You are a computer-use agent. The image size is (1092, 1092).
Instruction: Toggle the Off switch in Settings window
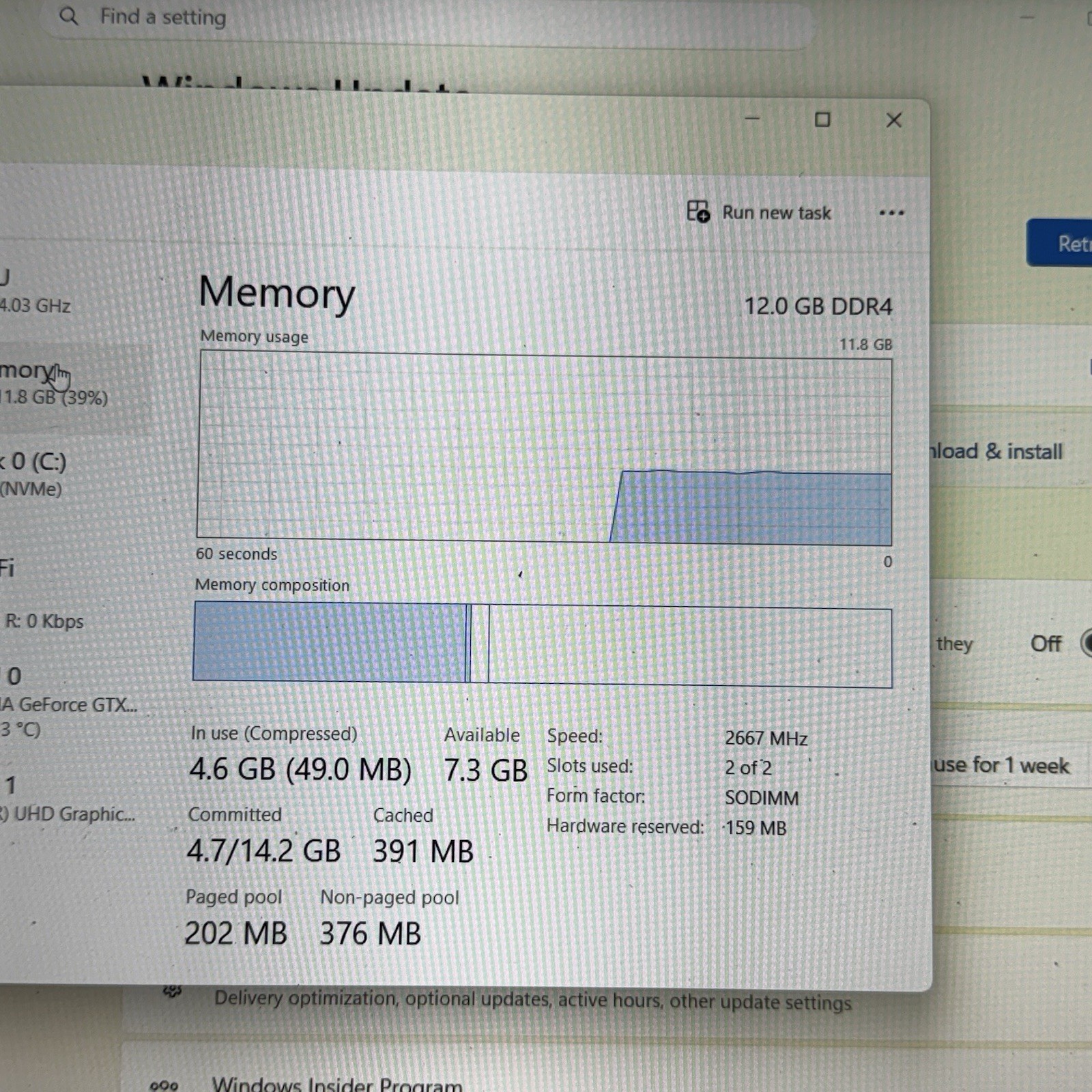tap(1086, 643)
